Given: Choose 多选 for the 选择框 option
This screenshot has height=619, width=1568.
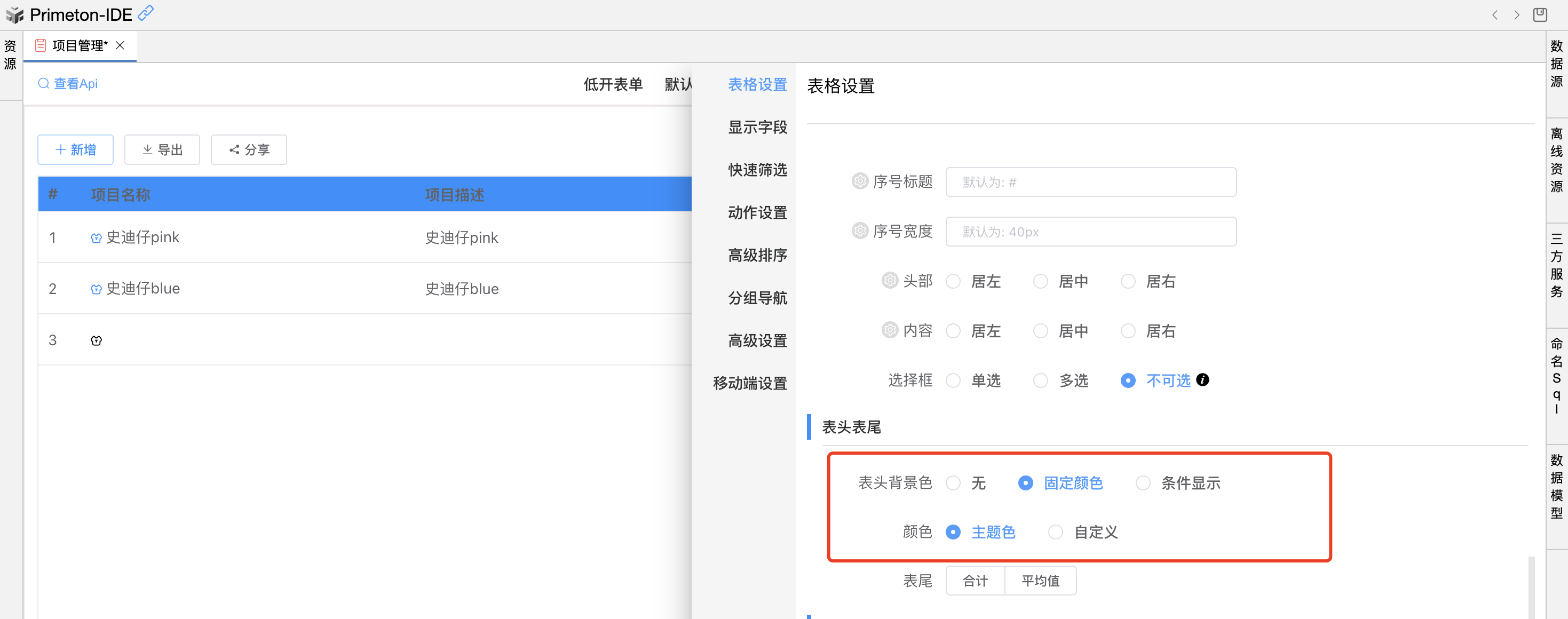Looking at the screenshot, I should pos(1041,380).
